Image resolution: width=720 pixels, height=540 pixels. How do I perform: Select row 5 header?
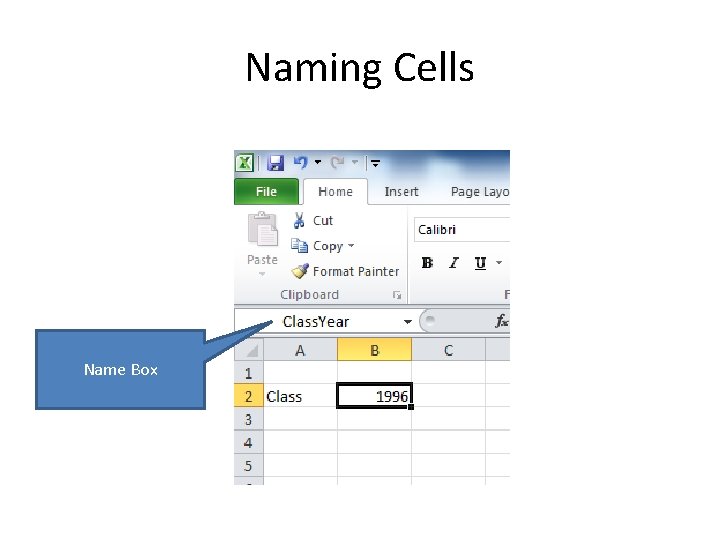tap(249, 466)
